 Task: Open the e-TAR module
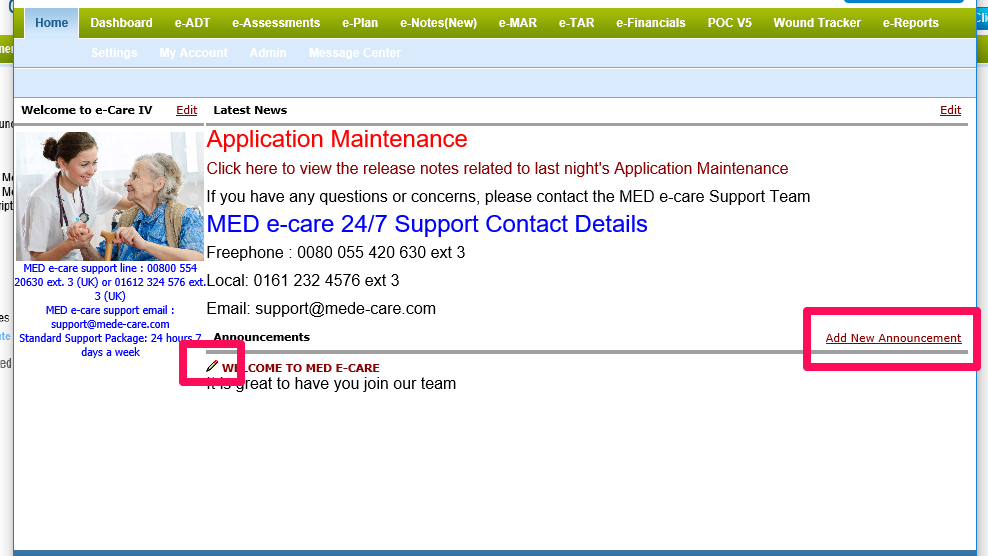click(576, 23)
